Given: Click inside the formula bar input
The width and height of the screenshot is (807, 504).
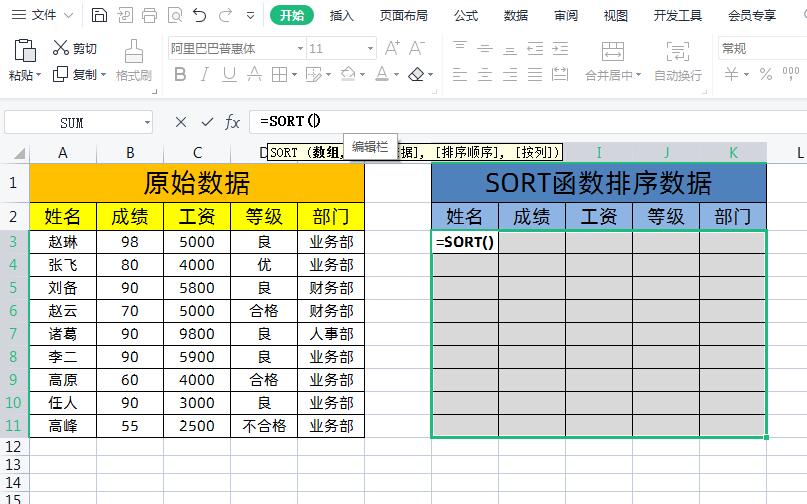Looking at the screenshot, I should point(528,121).
